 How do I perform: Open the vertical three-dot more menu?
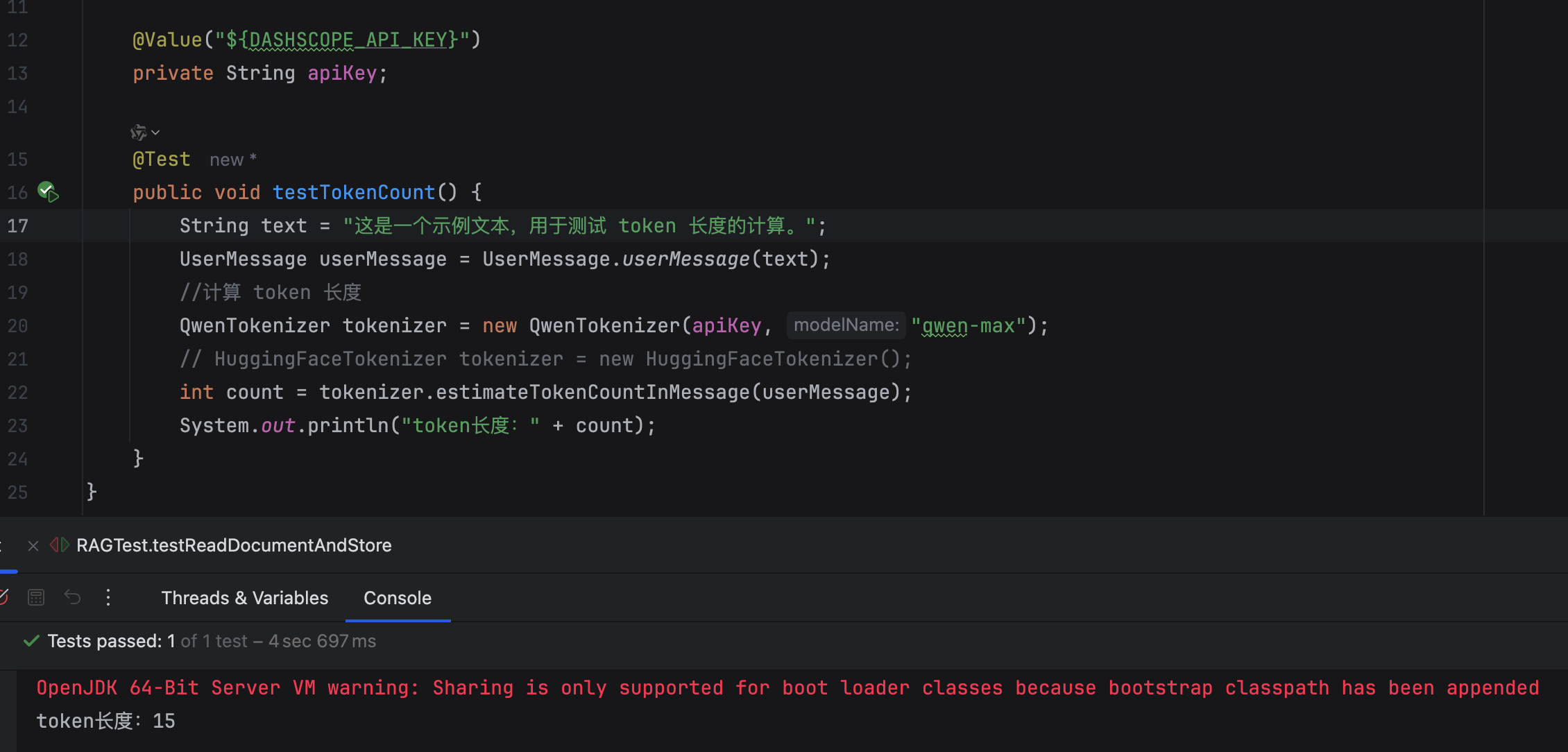(108, 597)
